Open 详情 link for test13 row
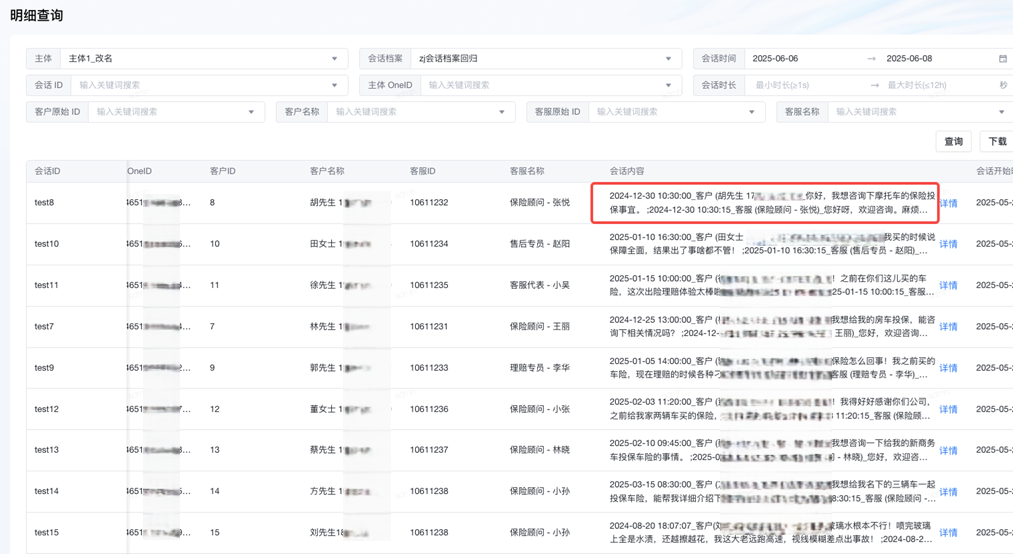The height and width of the screenshot is (558, 1024). click(948, 451)
